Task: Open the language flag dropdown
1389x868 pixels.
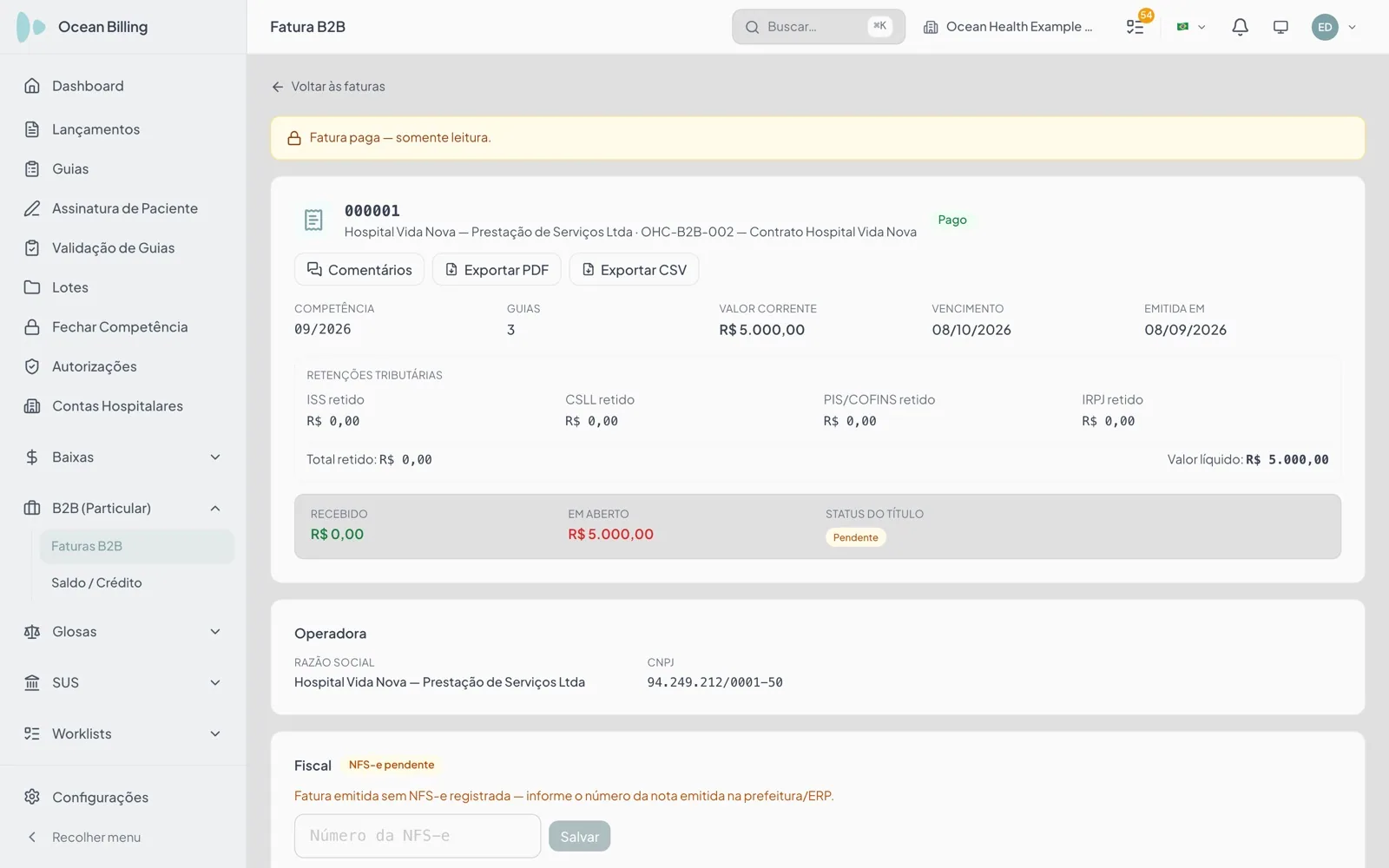Action: tap(1191, 27)
